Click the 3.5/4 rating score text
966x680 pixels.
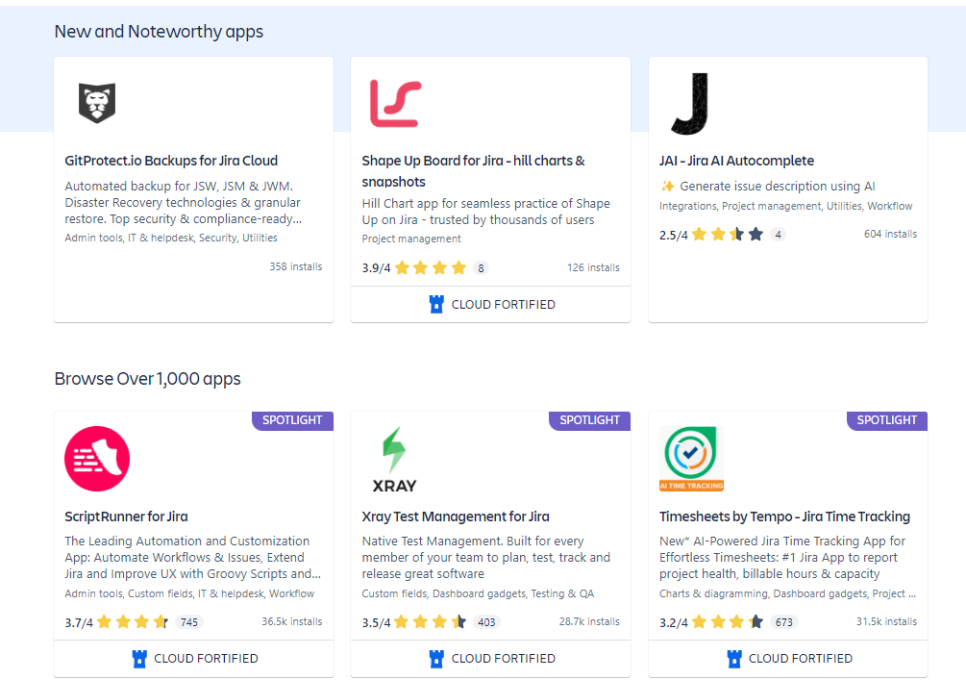point(376,623)
